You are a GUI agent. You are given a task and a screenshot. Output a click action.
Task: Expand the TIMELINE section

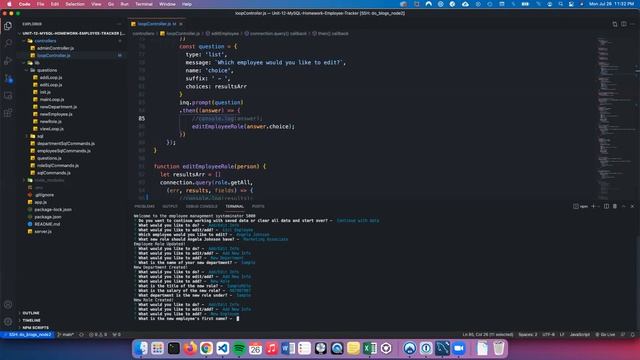point(31,320)
